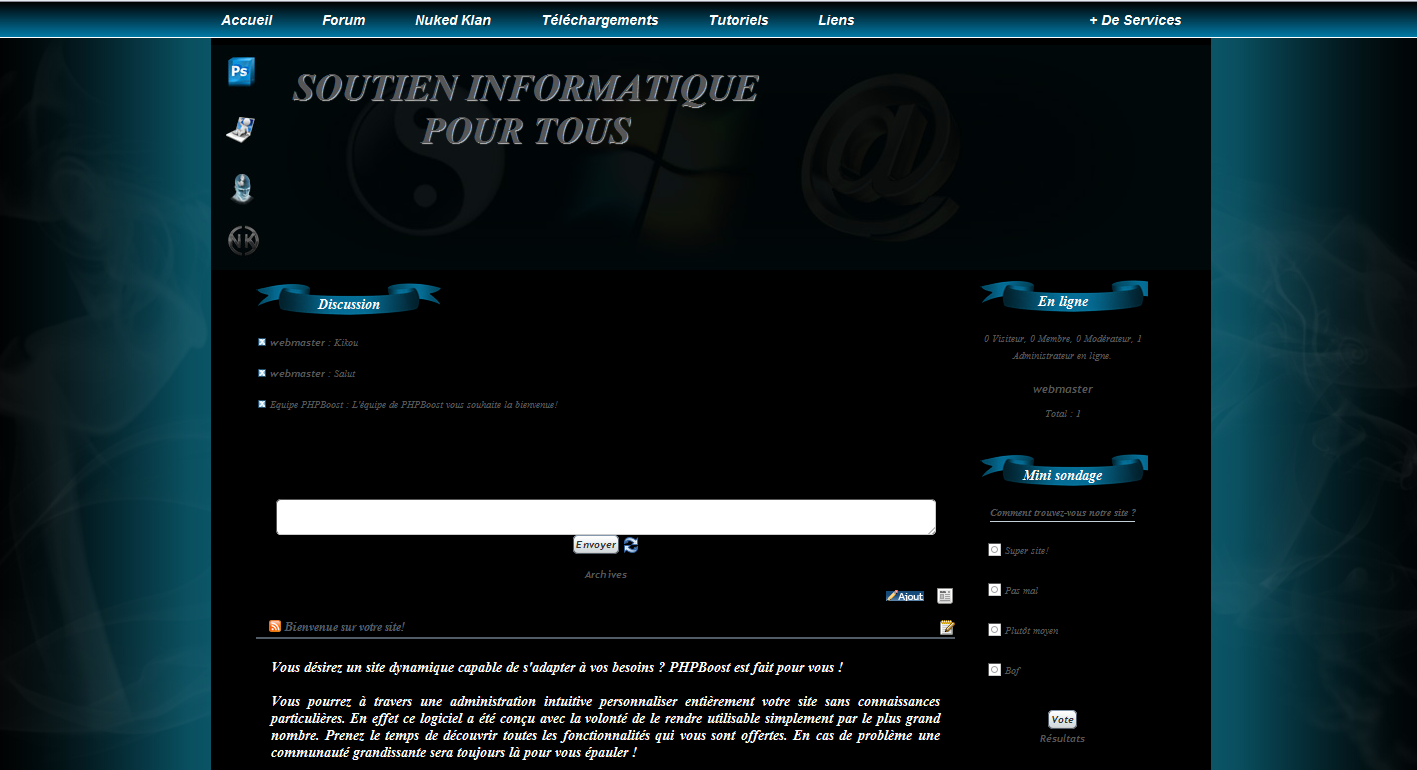Click inside the discussion message text box

click(606, 517)
